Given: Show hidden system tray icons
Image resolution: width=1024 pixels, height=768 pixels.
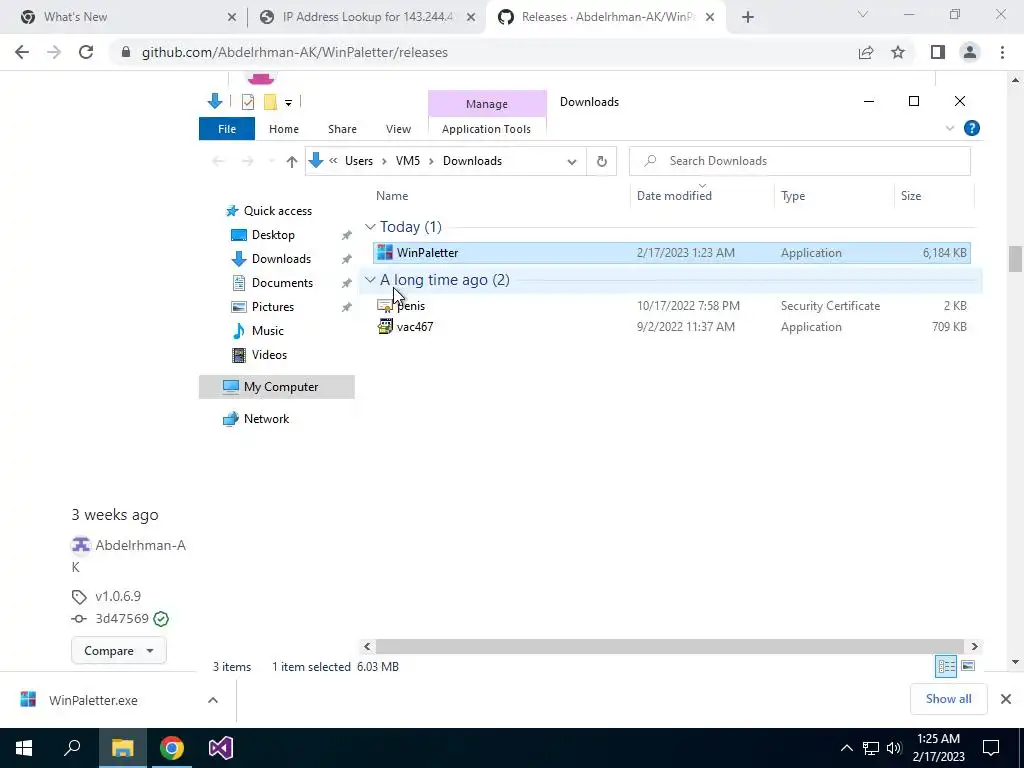Looking at the screenshot, I should click(846, 748).
